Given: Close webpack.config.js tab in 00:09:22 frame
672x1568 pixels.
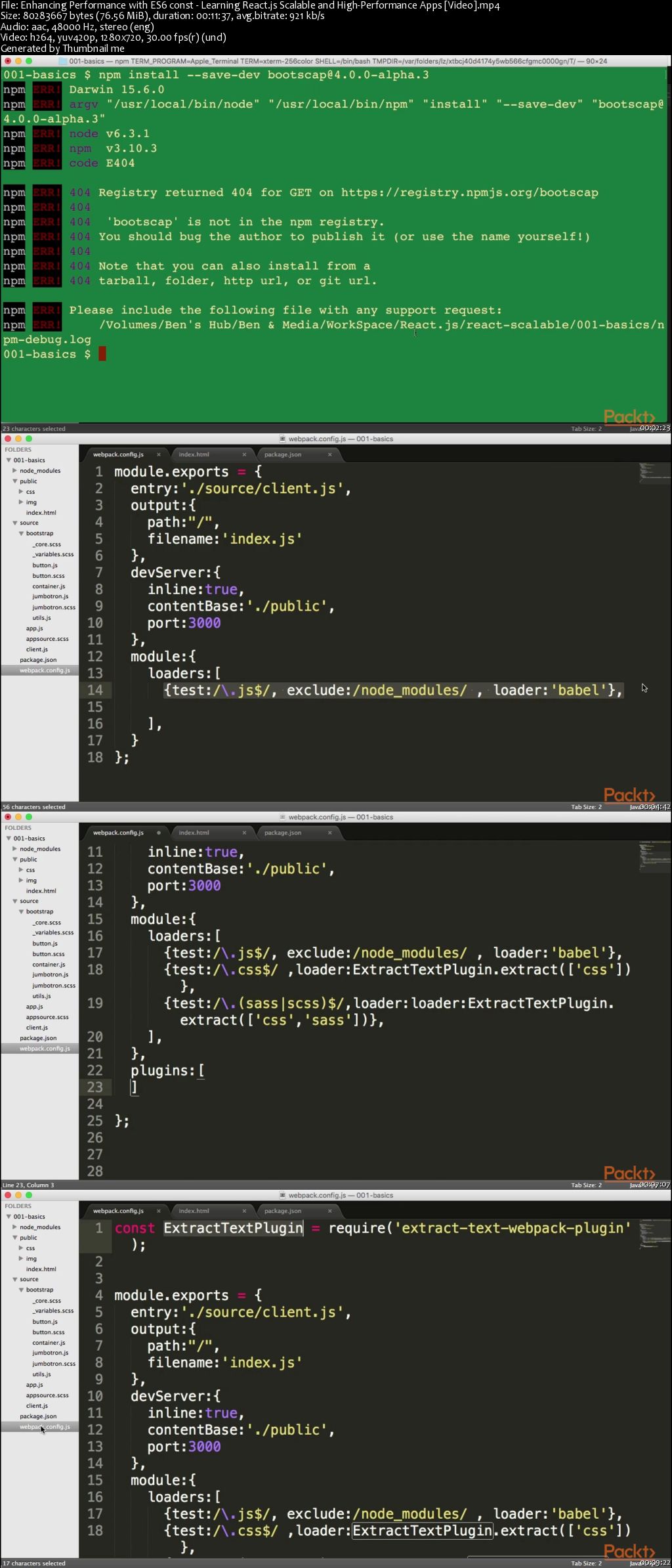Looking at the screenshot, I should click(x=159, y=1211).
